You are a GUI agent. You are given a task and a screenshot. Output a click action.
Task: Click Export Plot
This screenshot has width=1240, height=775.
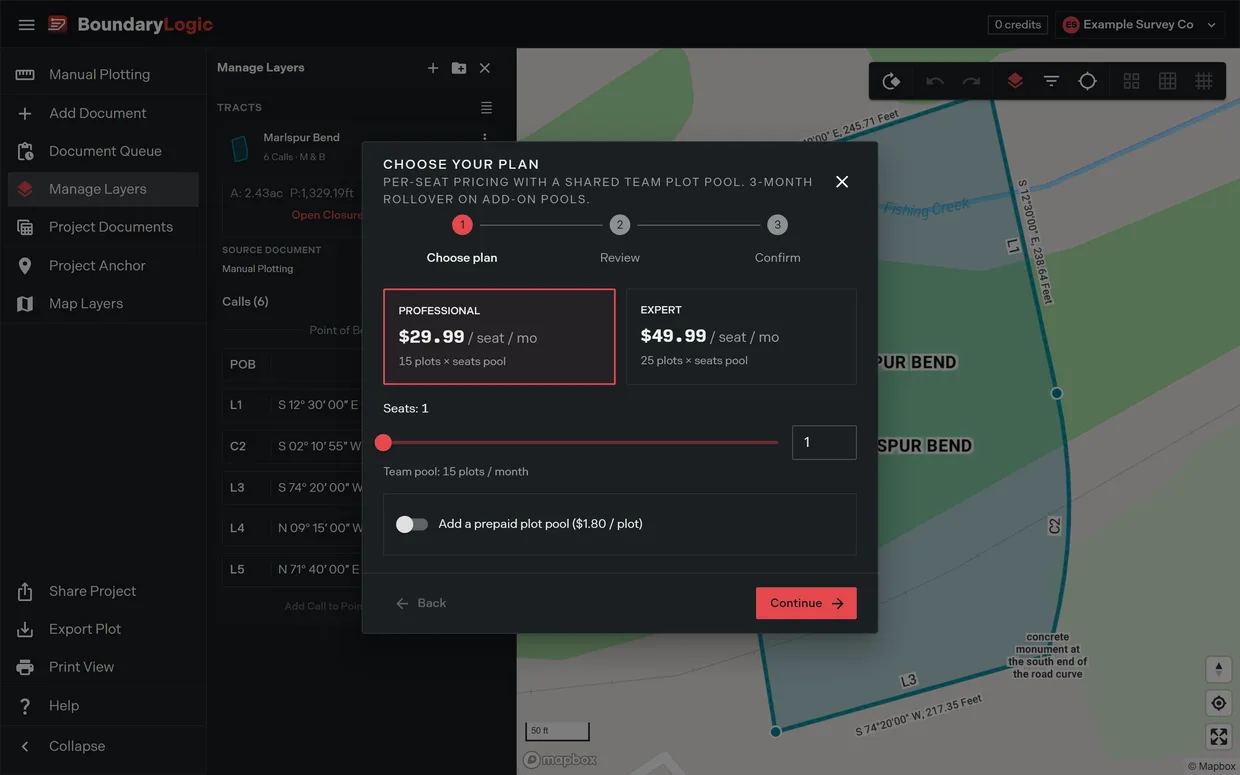[x=103, y=629]
